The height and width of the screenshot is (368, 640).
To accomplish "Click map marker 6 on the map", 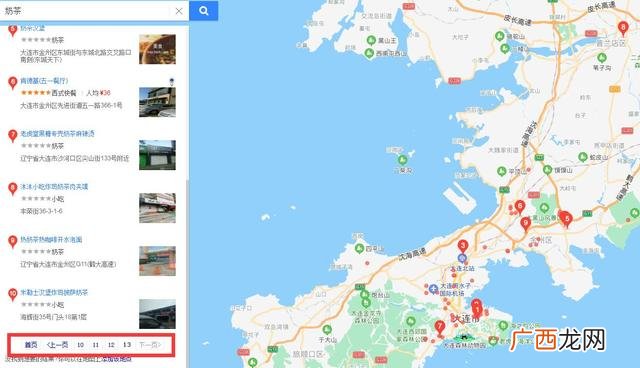I will (520, 206).
